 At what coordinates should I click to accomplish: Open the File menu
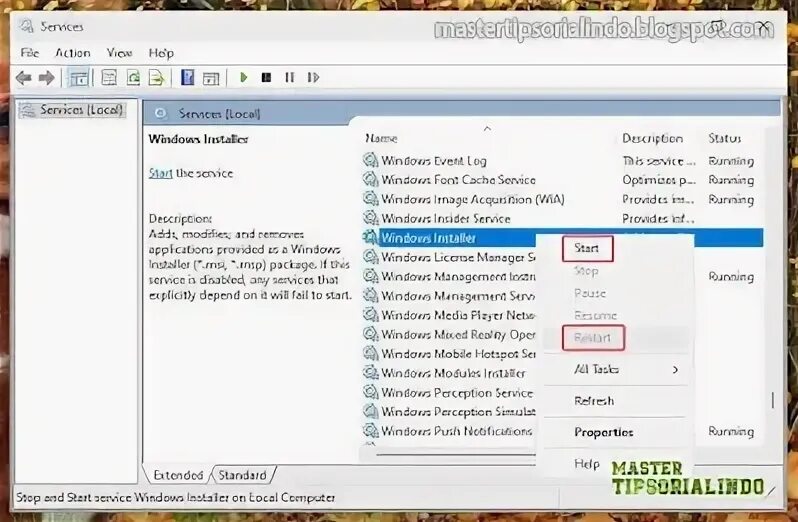pos(30,53)
